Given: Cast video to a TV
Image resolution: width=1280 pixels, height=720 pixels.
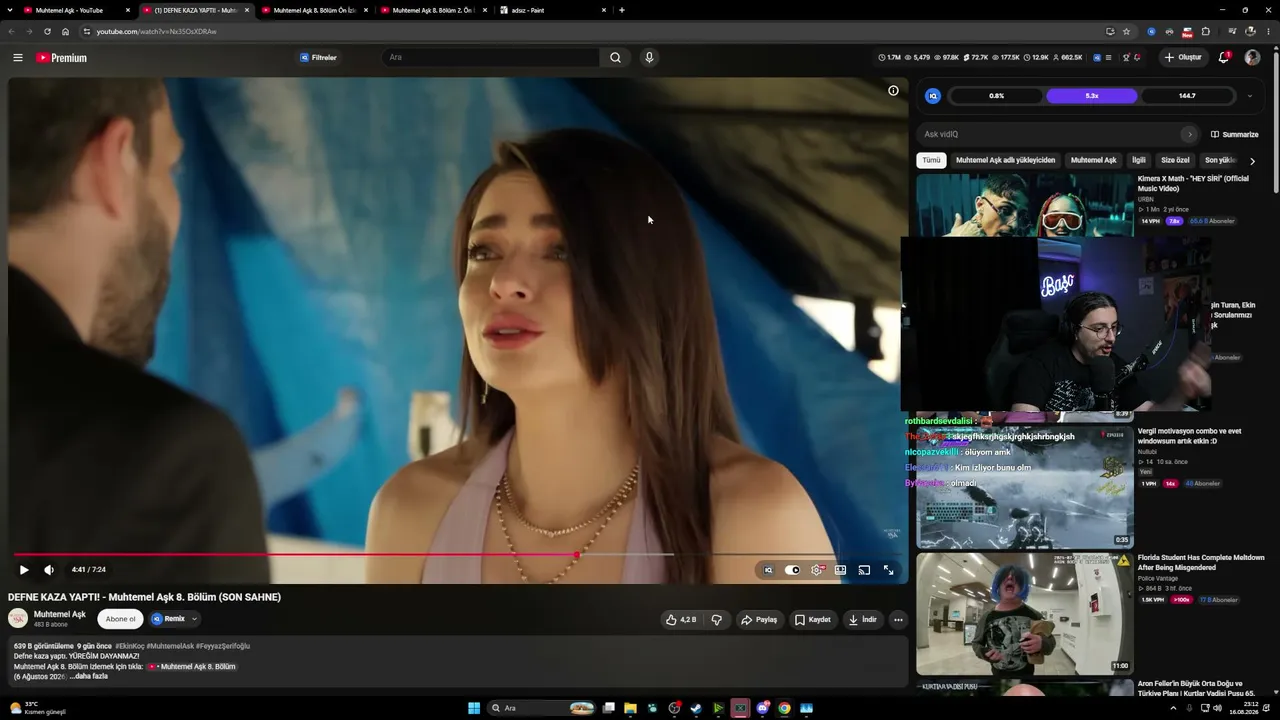Looking at the screenshot, I should tap(864, 570).
